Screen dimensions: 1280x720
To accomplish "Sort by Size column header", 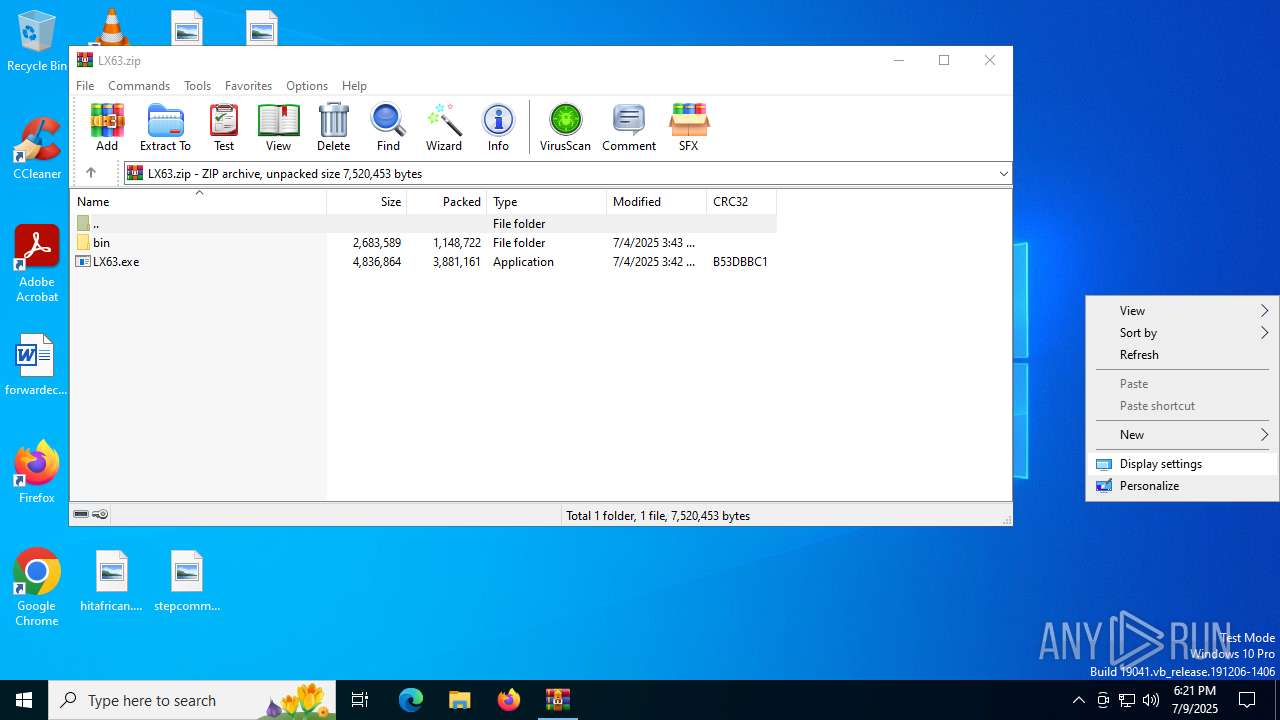I will tap(367, 202).
